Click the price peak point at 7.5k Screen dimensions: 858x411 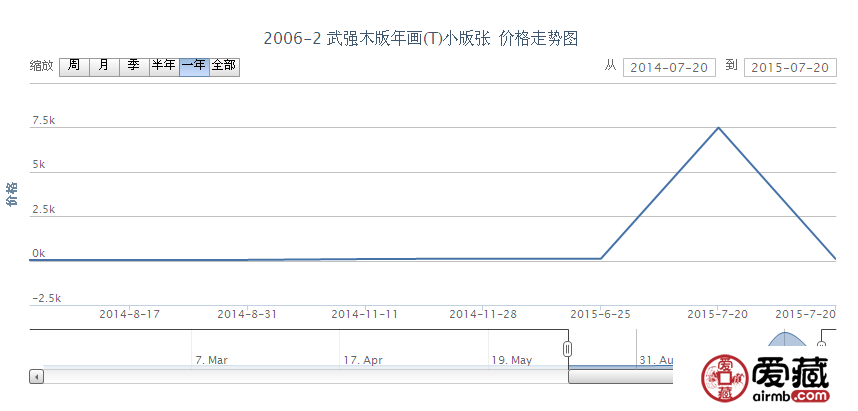[718, 128]
